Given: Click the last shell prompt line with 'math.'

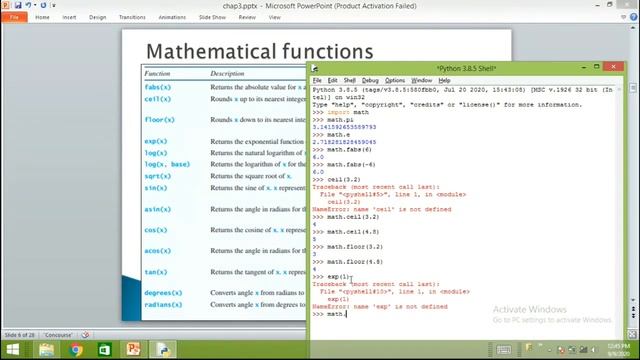Looking at the screenshot, I should coord(329,314).
